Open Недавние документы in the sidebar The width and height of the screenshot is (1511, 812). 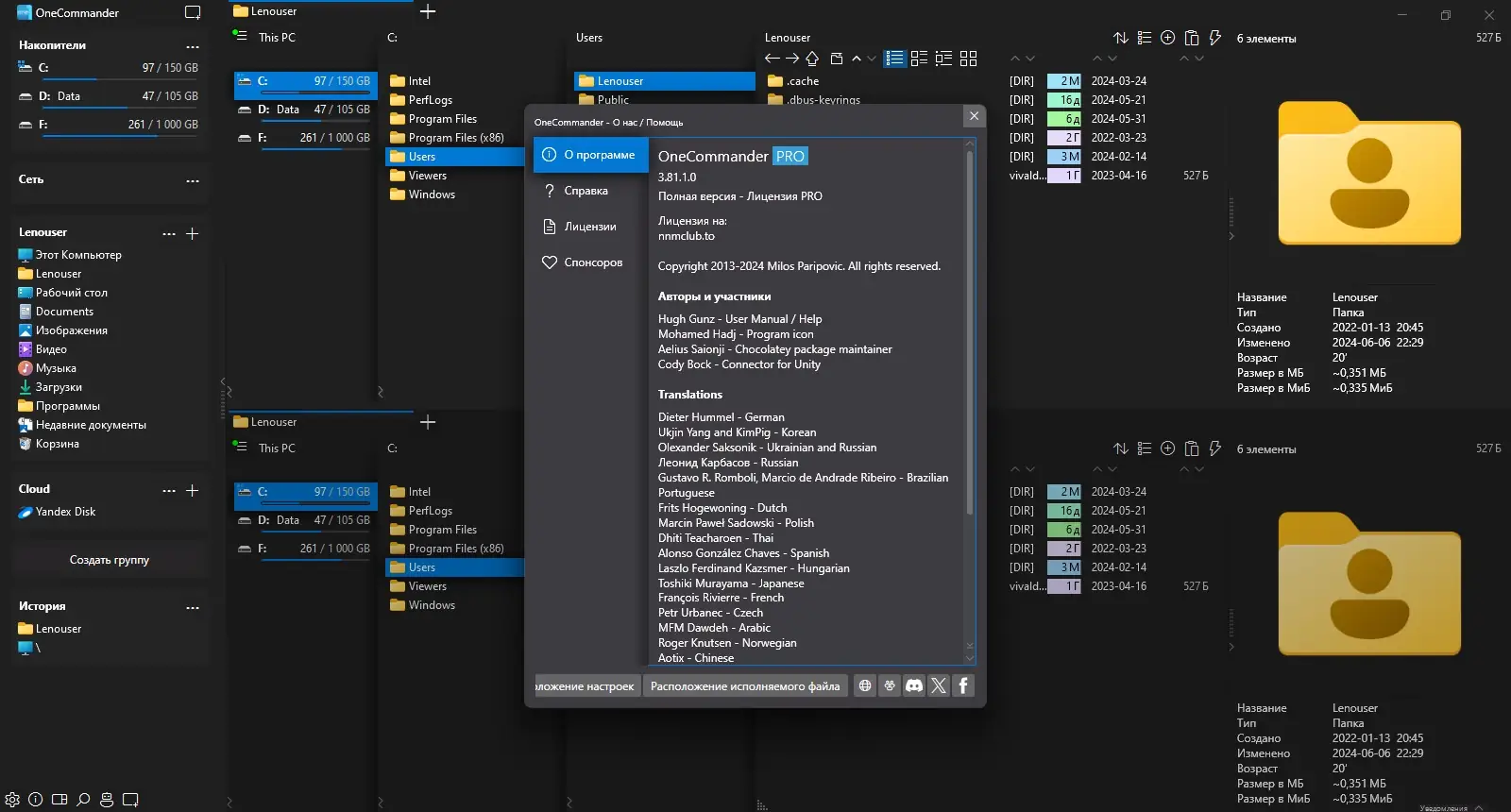(x=82, y=425)
